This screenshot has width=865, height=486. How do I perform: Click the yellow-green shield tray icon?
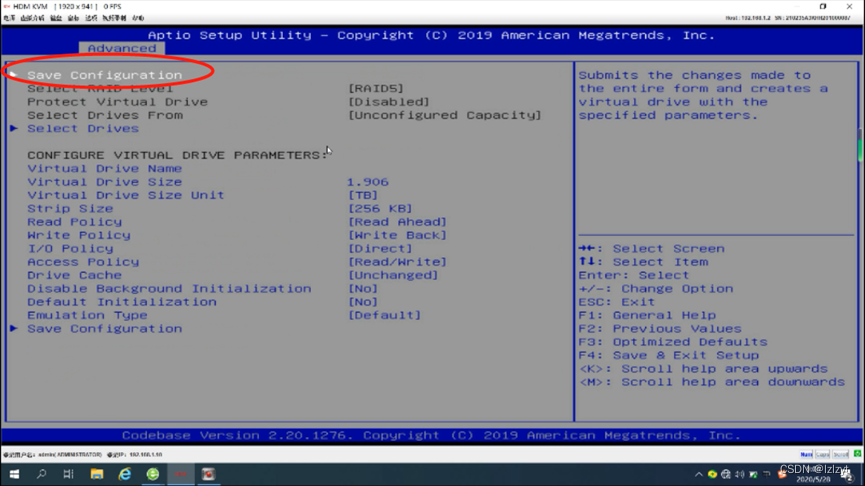pyautogui.click(x=712, y=474)
